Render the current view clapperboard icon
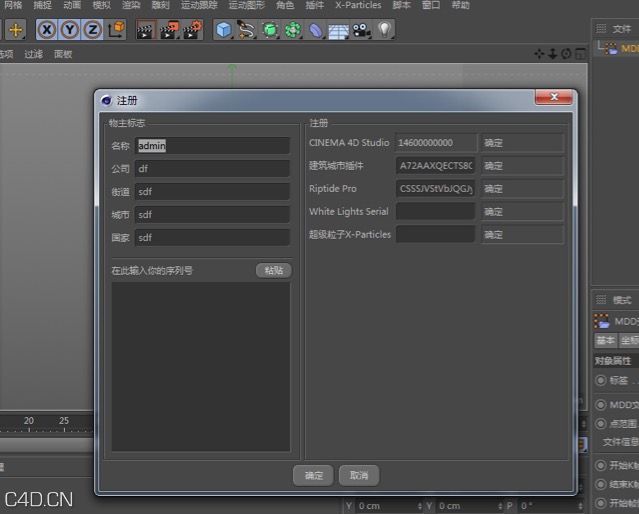Viewport: 639px width, 514px height. (145, 30)
